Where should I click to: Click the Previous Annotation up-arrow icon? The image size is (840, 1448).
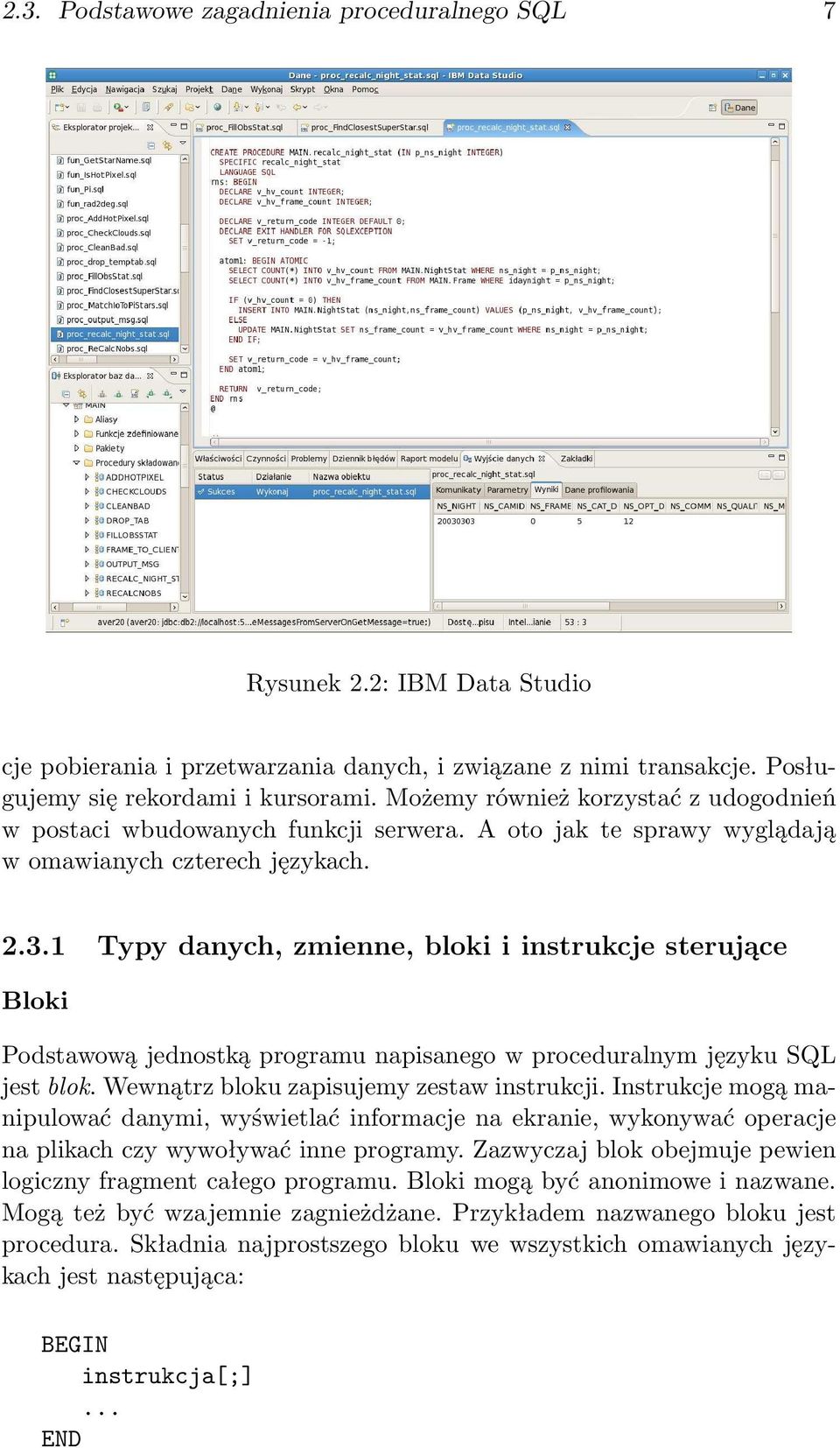257,108
